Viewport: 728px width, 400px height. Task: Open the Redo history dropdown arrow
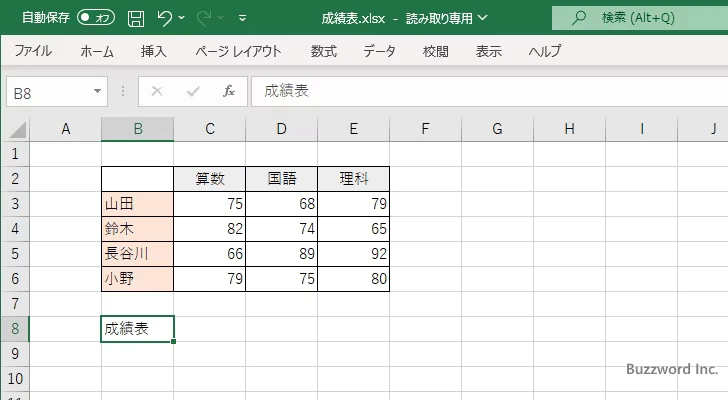(x=221, y=18)
